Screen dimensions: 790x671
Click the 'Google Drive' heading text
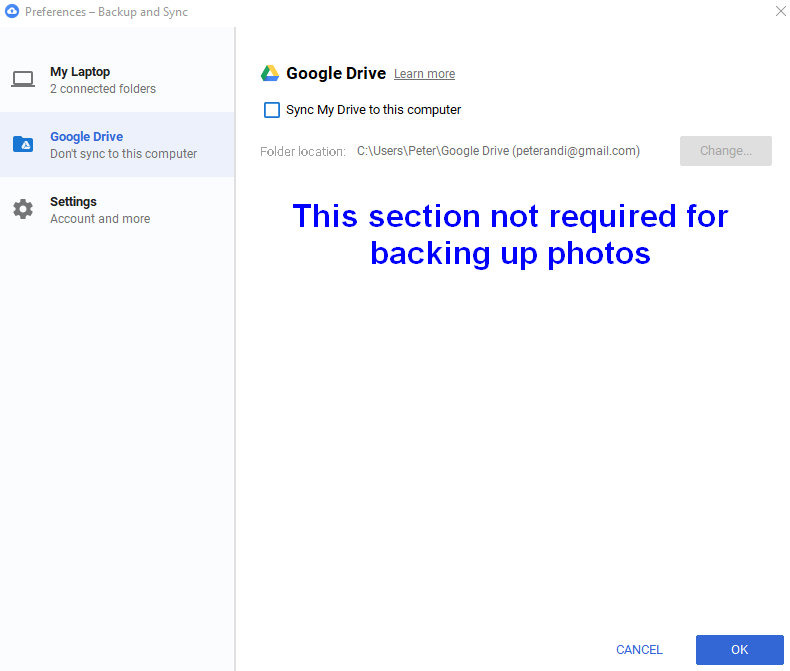[336, 74]
